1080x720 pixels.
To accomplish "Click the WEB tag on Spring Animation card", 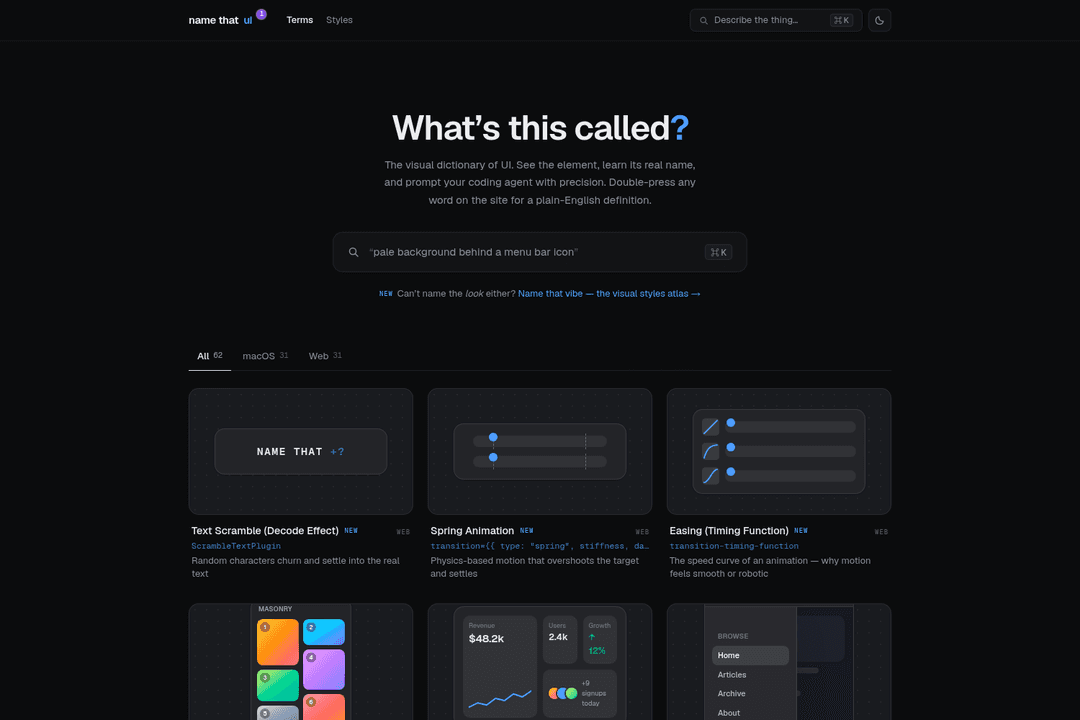I will click(x=642, y=532).
